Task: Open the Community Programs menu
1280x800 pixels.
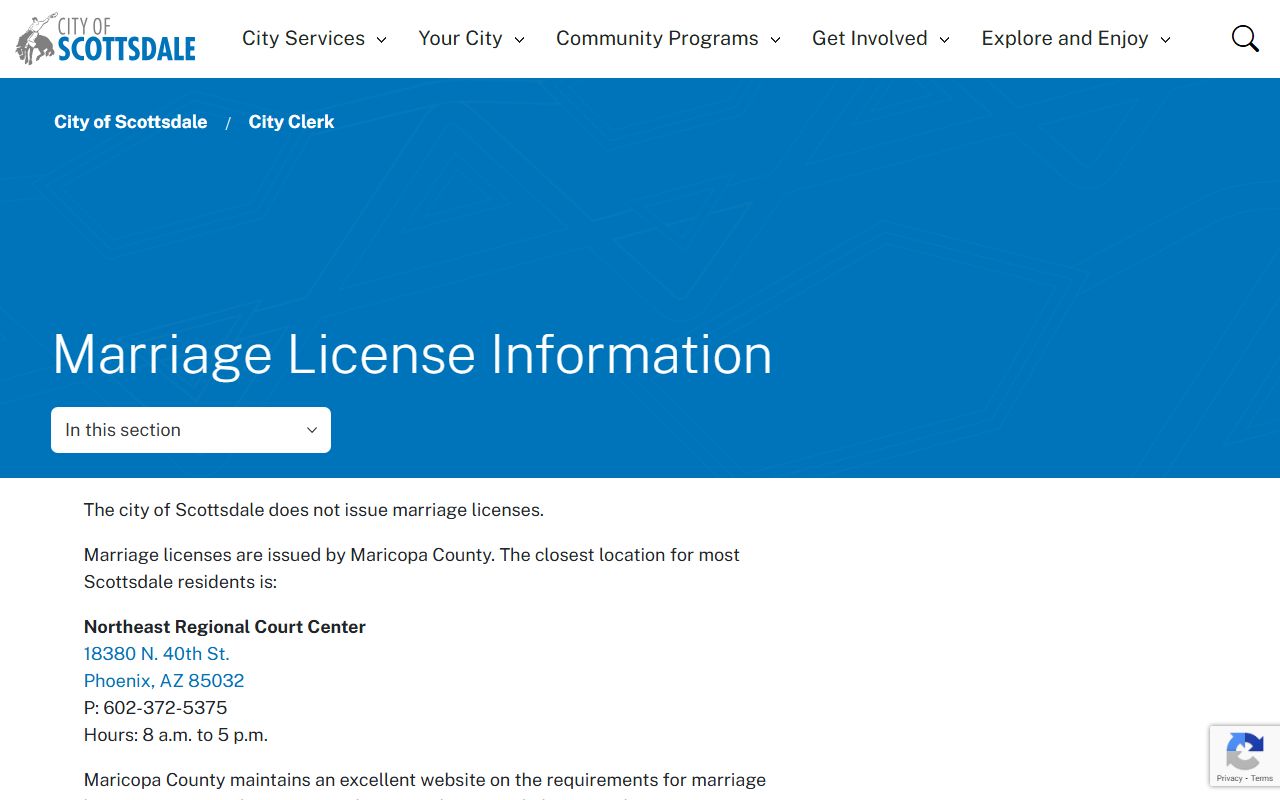Action: 668,39
